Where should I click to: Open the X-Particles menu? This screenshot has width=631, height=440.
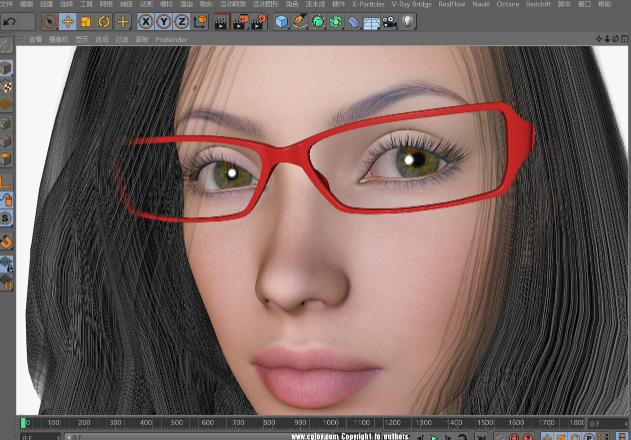(368, 4)
